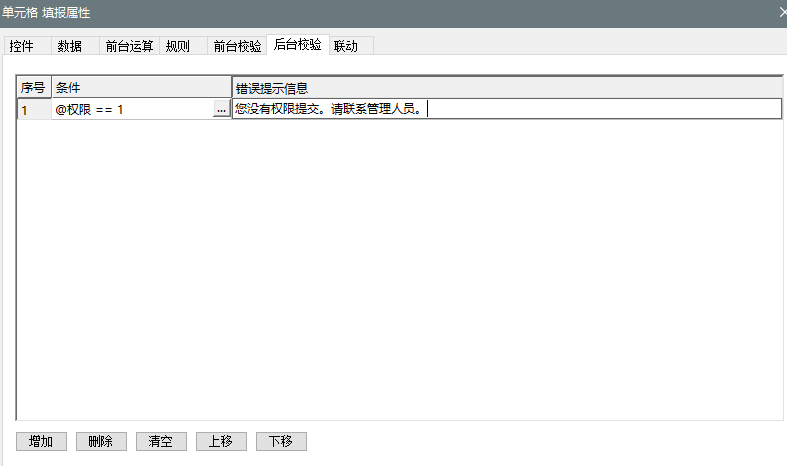The width and height of the screenshot is (787, 466).
Task: Click the 清空 button to clear all
Action: 161,441
